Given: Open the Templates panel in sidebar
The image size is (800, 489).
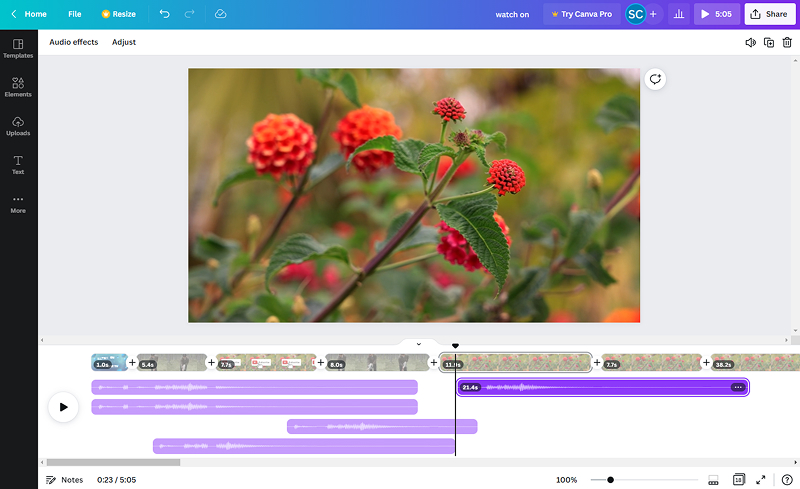Looking at the screenshot, I should tap(18, 48).
